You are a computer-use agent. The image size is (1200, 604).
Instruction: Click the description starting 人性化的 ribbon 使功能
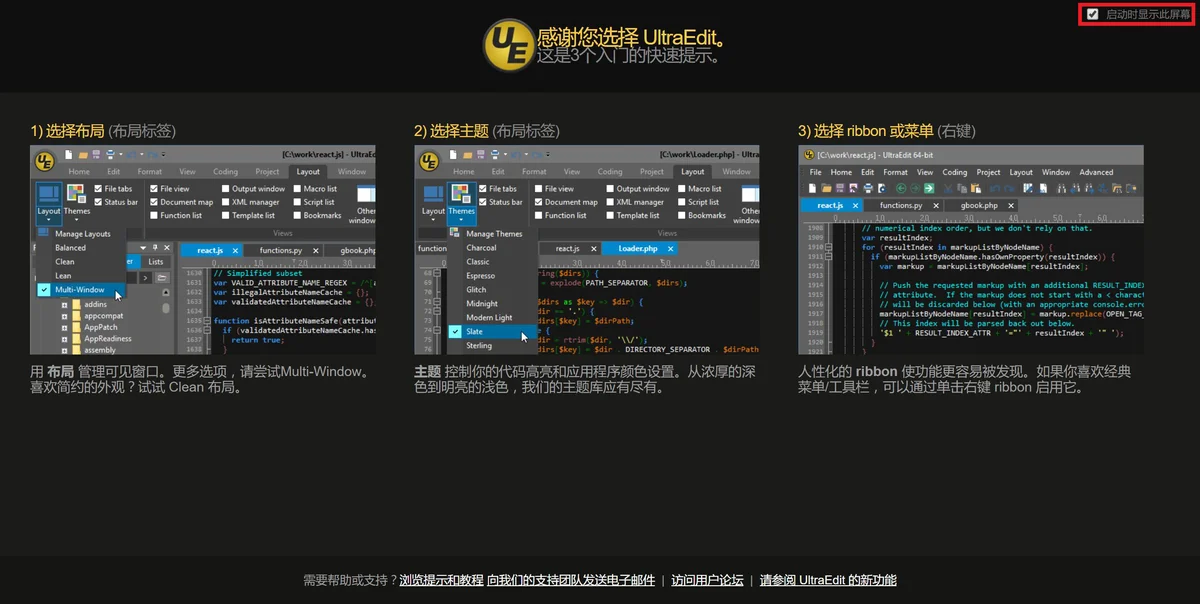965,379
